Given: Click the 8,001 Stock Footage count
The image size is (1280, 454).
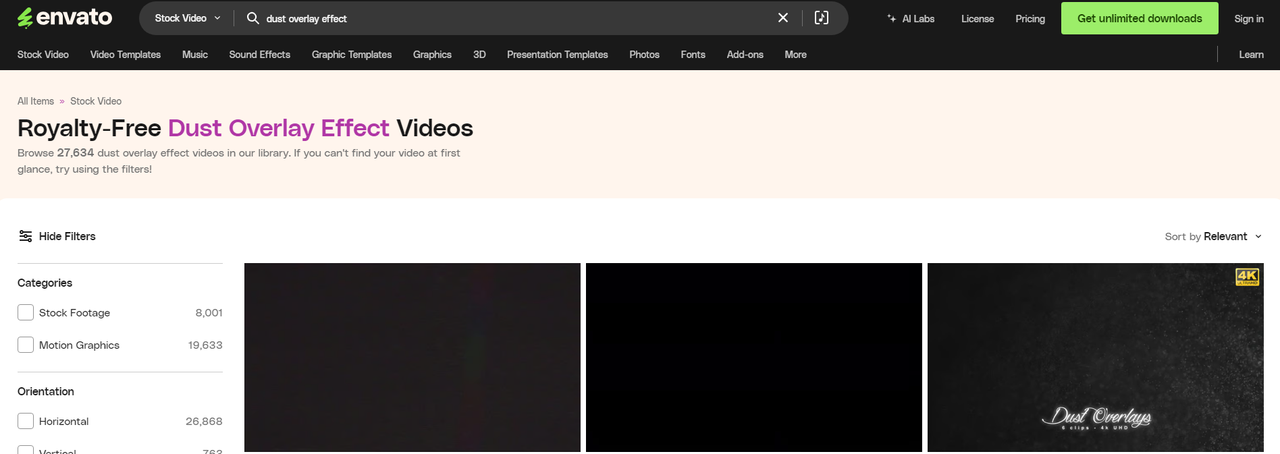Looking at the screenshot, I should 209,313.
